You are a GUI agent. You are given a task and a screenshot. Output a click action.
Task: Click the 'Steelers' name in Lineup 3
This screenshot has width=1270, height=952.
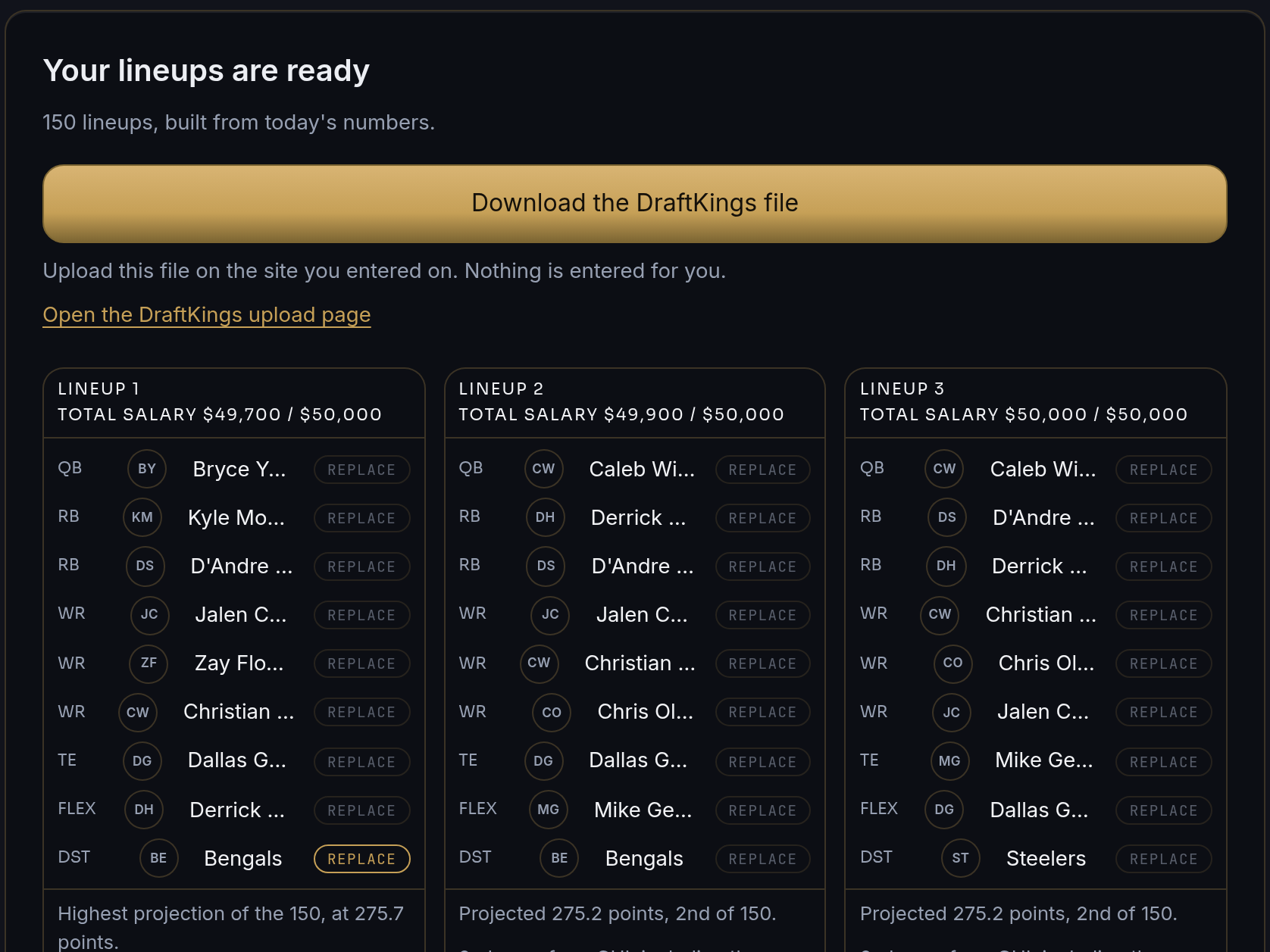click(1046, 858)
